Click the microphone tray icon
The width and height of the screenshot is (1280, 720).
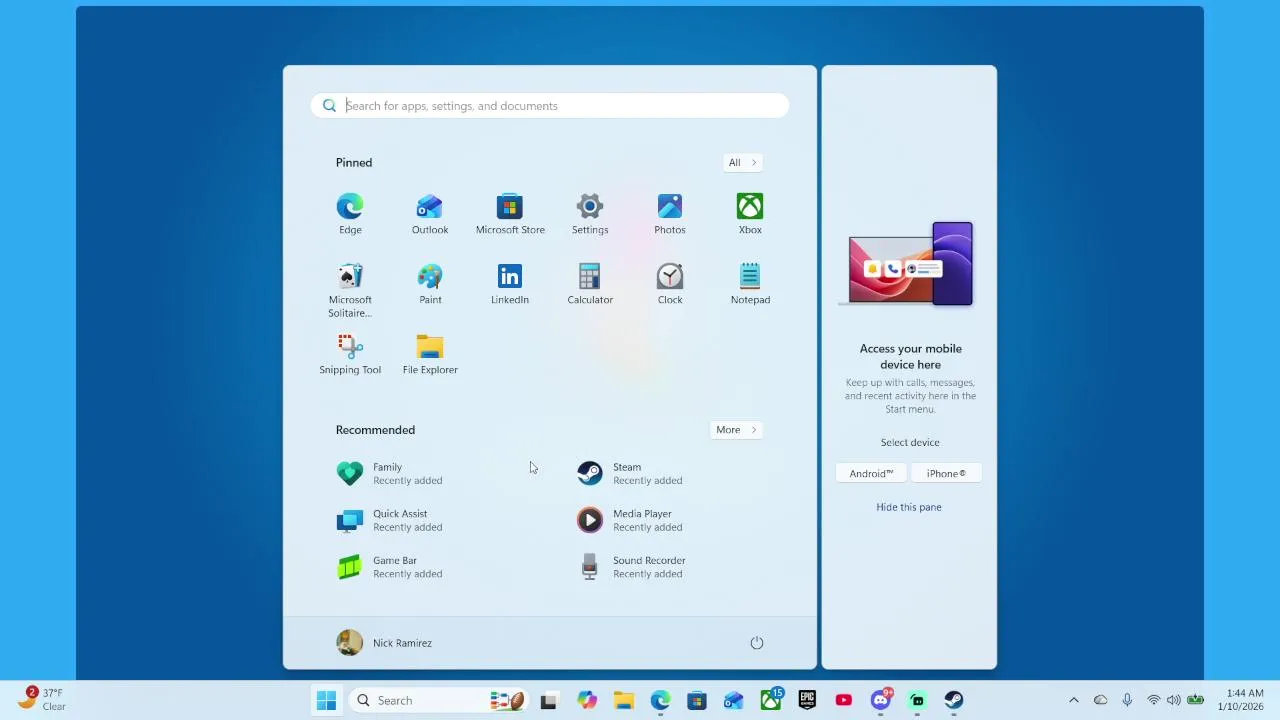1127,700
